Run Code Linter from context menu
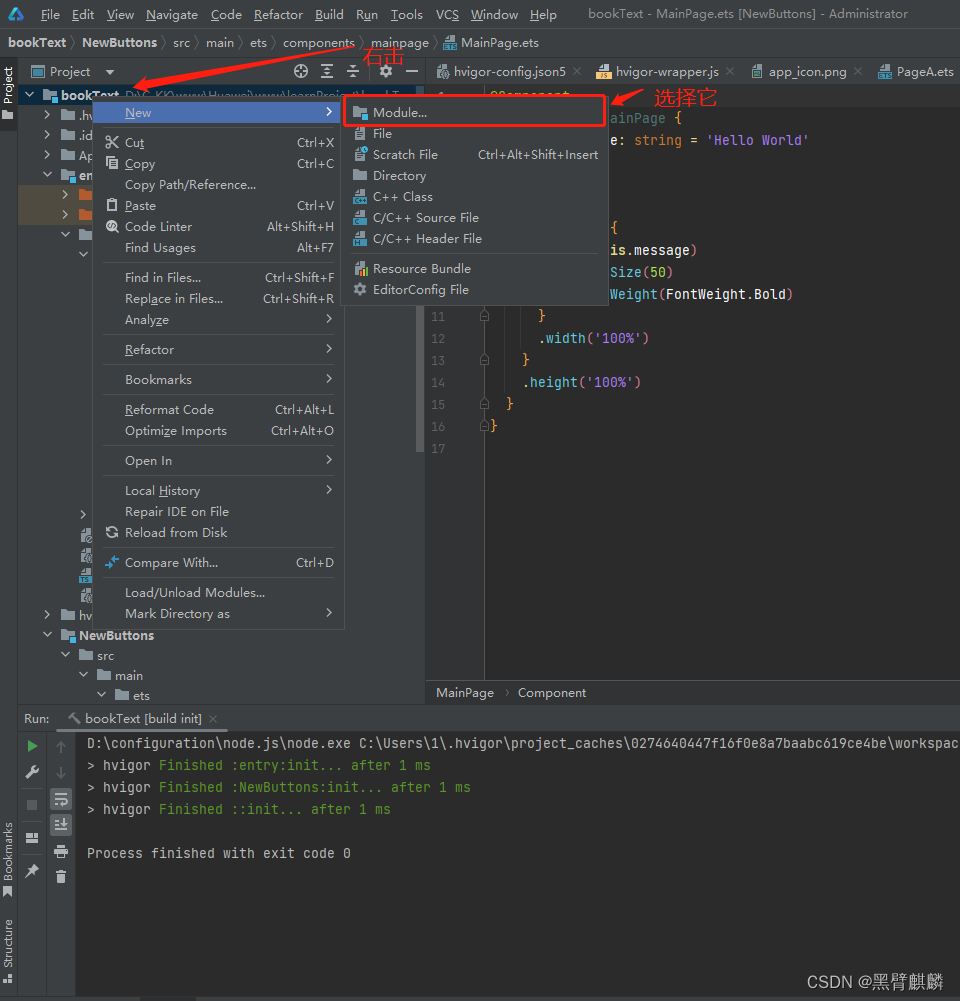The height and width of the screenshot is (1001, 960). tap(219, 227)
